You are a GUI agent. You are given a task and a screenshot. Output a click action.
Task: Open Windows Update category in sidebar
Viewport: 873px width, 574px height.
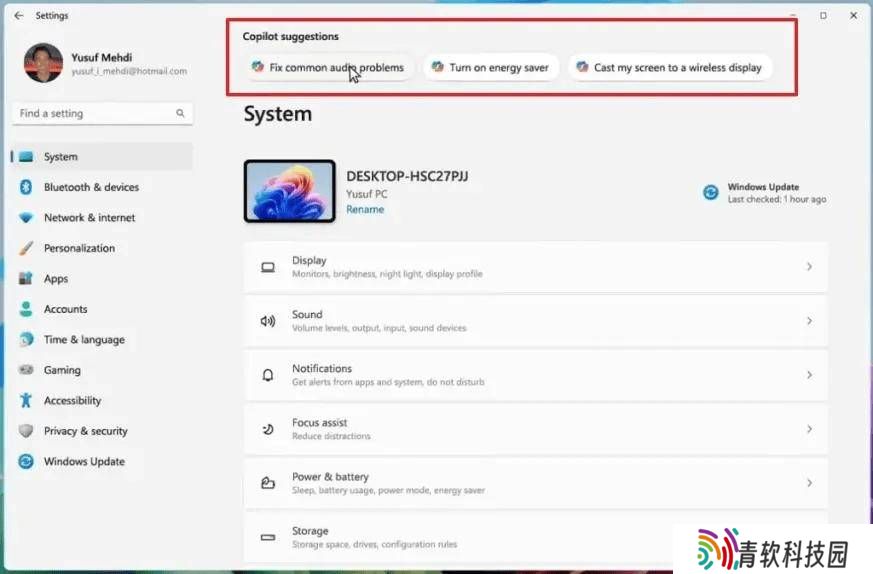[x=102, y=462]
